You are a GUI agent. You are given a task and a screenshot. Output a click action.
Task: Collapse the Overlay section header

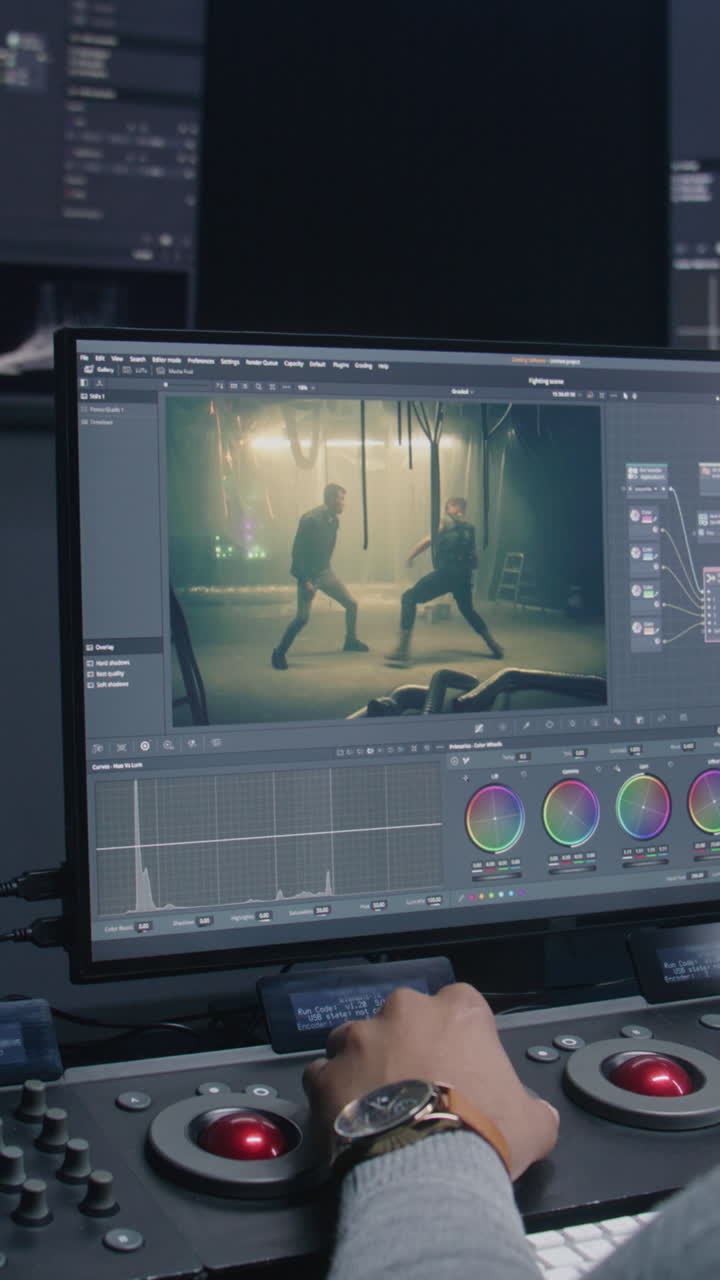point(122,647)
